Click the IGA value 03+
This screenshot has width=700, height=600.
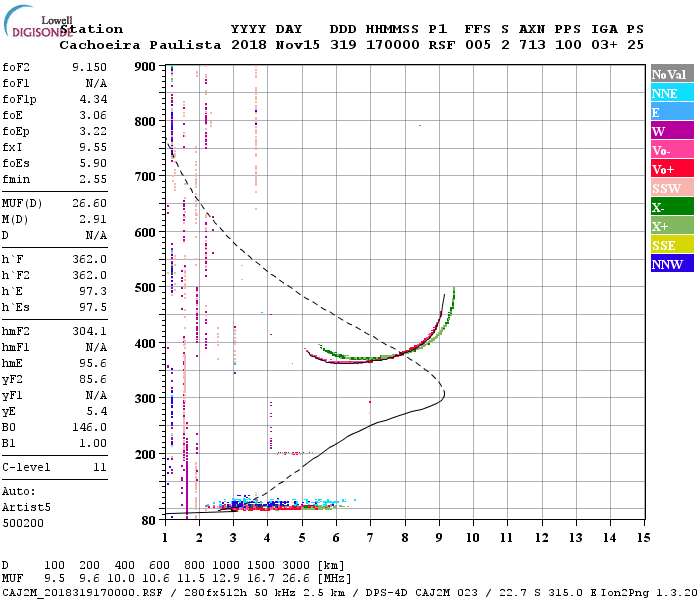pyautogui.click(x=604, y=45)
